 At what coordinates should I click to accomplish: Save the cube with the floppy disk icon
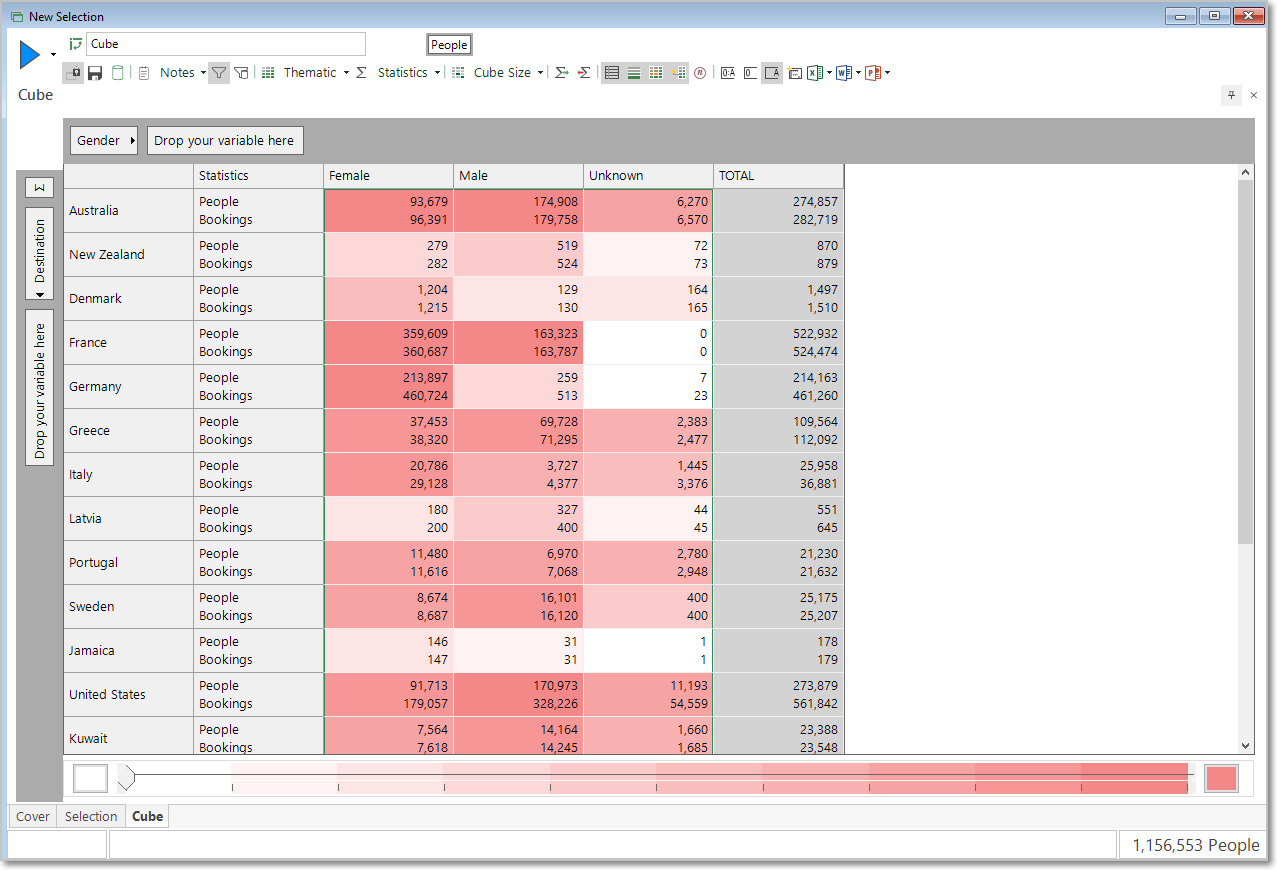coord(96,73)
